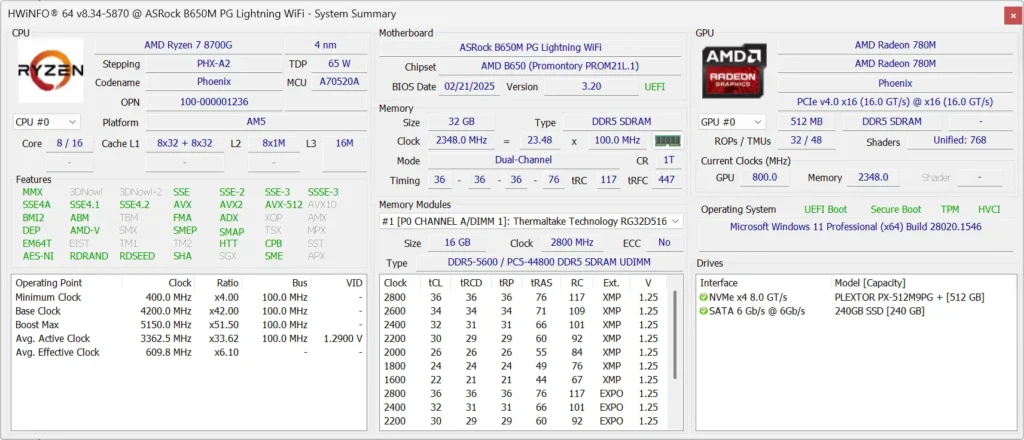Viewport: 1024px width, 440px height.
Task: Click the 32 GB memory size field
Action: 461,122
